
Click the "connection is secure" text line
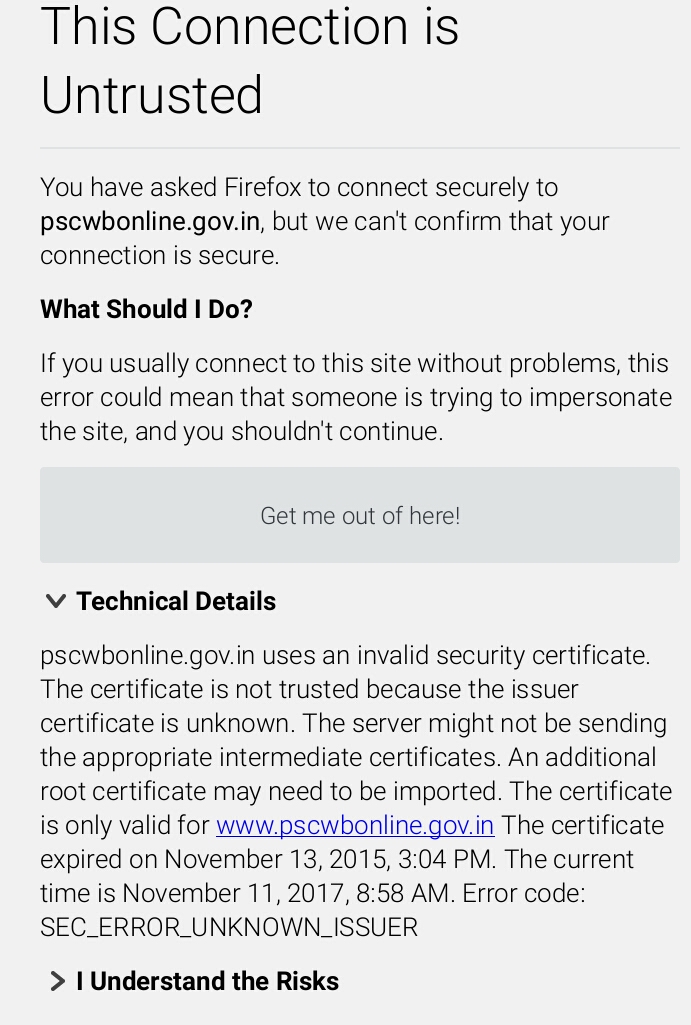pos(160,255)
